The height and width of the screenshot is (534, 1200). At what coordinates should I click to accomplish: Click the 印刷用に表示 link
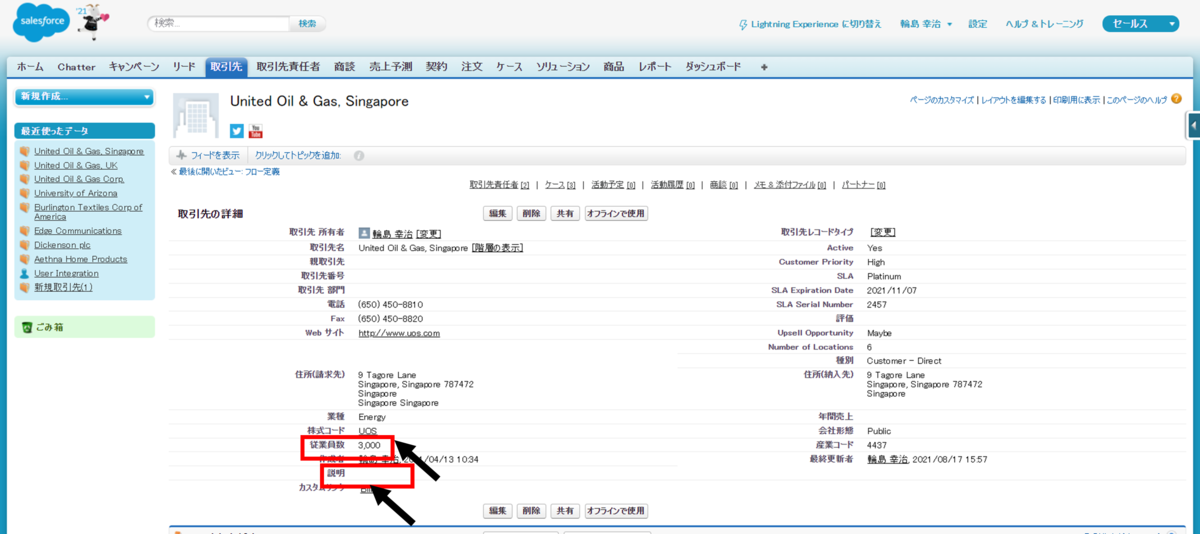coord(1076,100)
